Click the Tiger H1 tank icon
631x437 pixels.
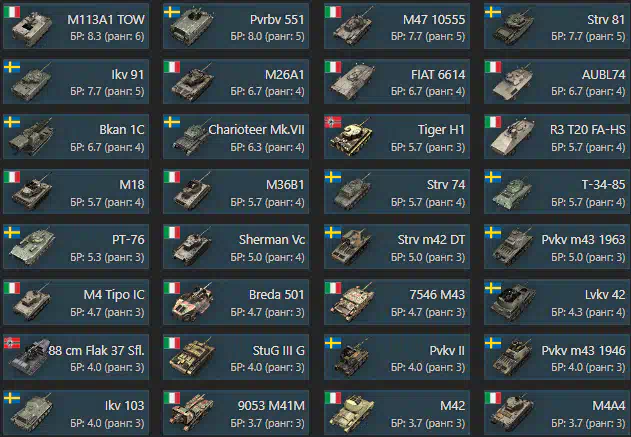(351, 138)
